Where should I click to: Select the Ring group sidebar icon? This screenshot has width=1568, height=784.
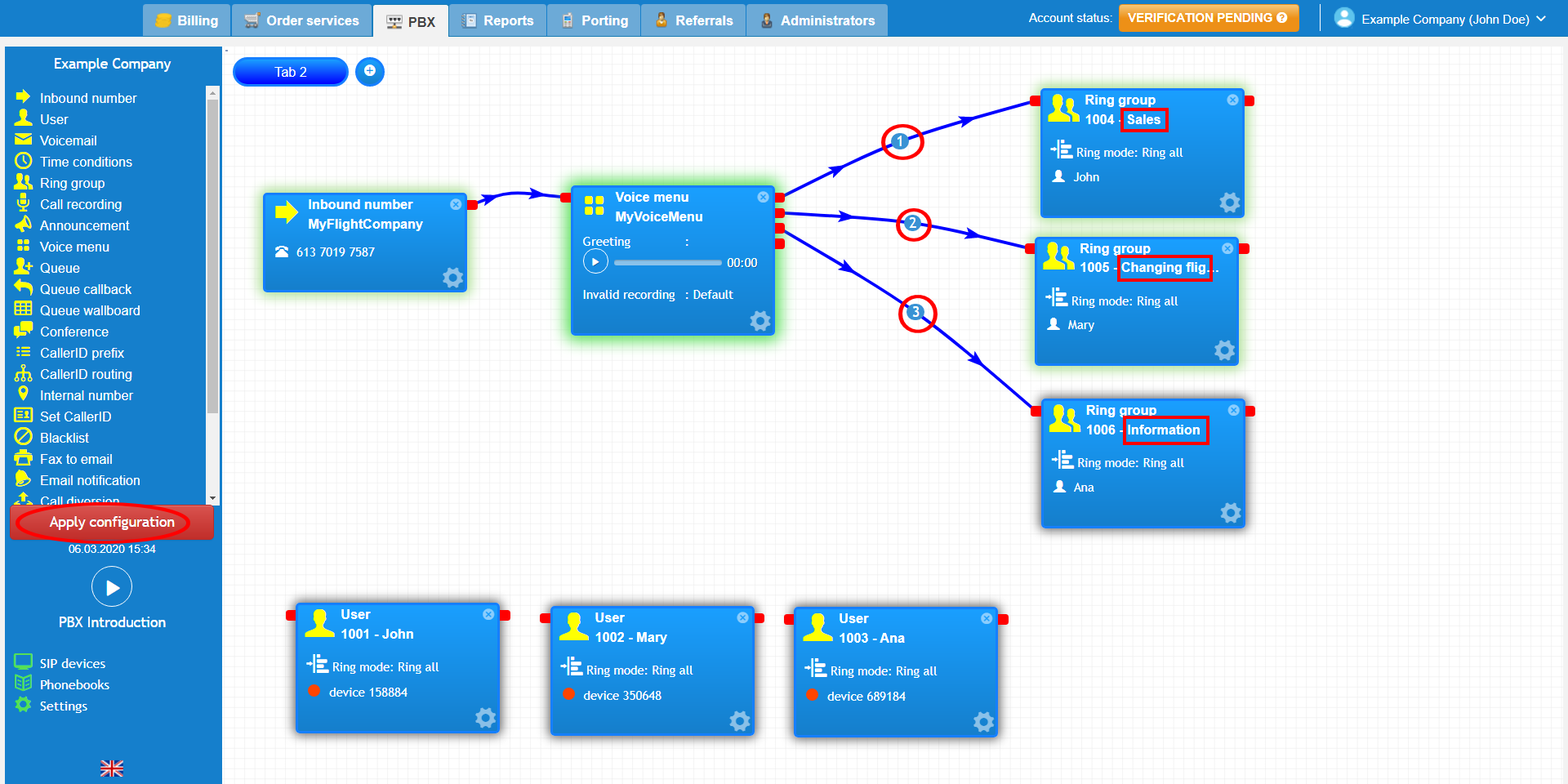pyautogui.click(x=23, y=182)
